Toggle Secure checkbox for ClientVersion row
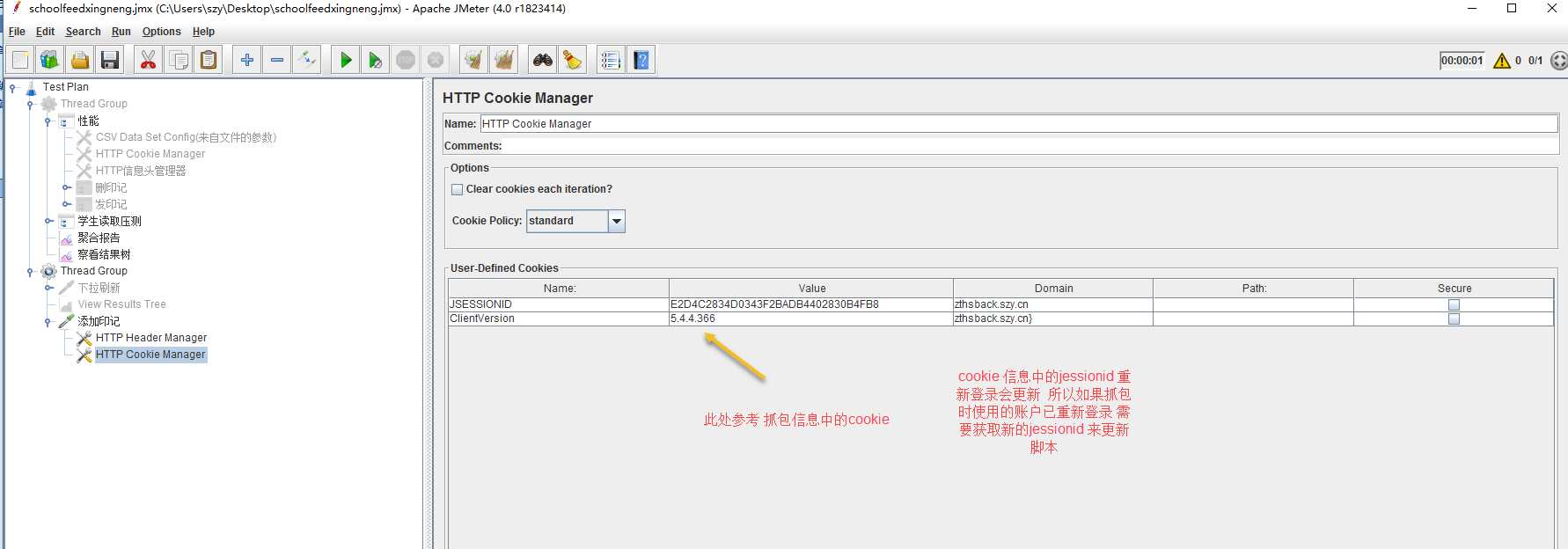Screen dimensions: 1568x549 (1454, 318)
